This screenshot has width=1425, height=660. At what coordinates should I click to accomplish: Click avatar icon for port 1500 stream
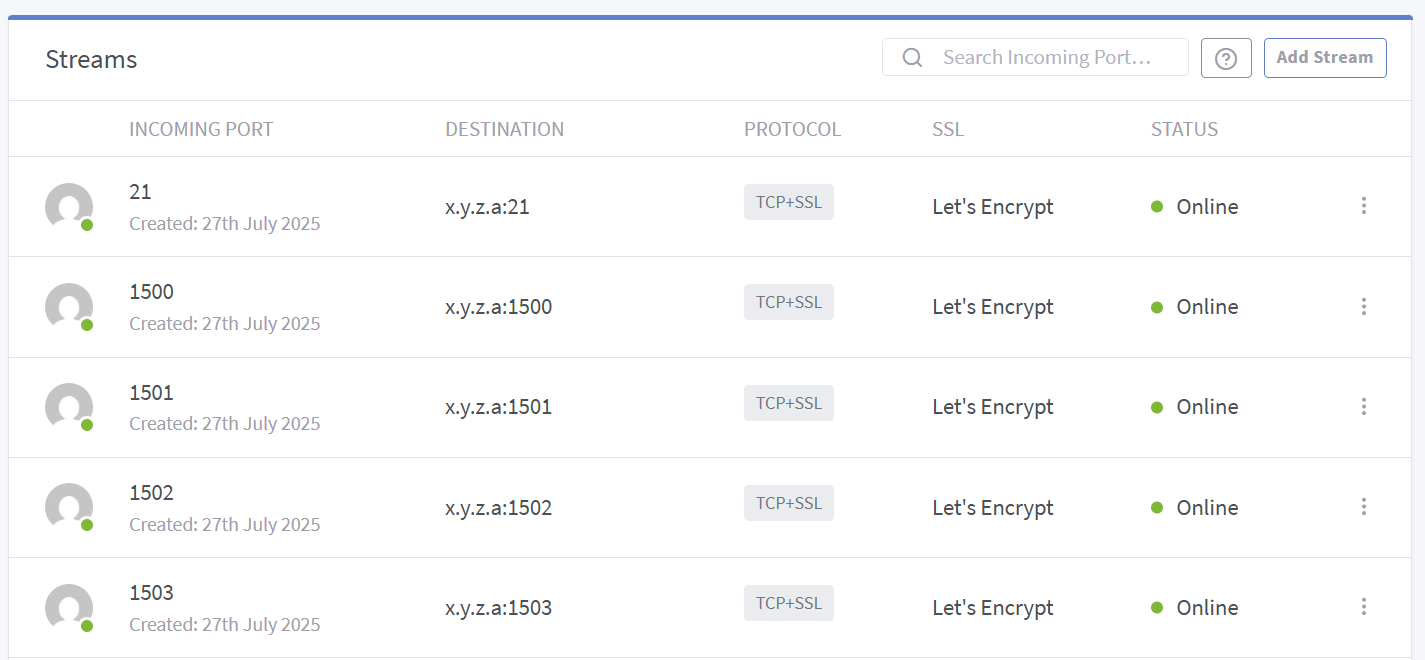69,307
